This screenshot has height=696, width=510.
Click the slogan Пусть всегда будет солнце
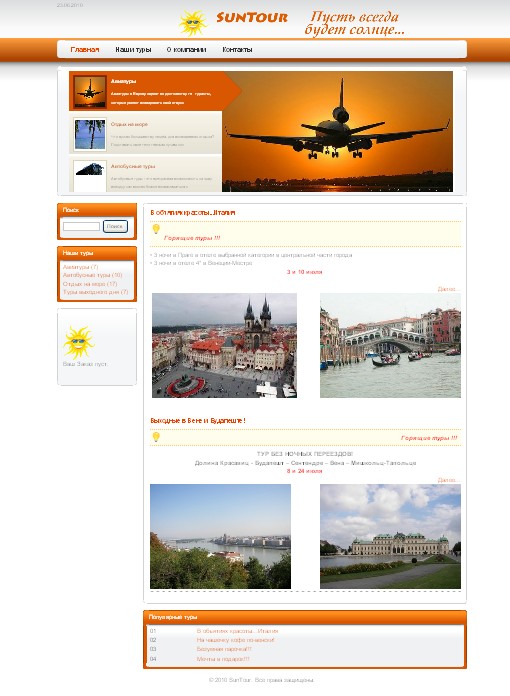click(354, 23)
